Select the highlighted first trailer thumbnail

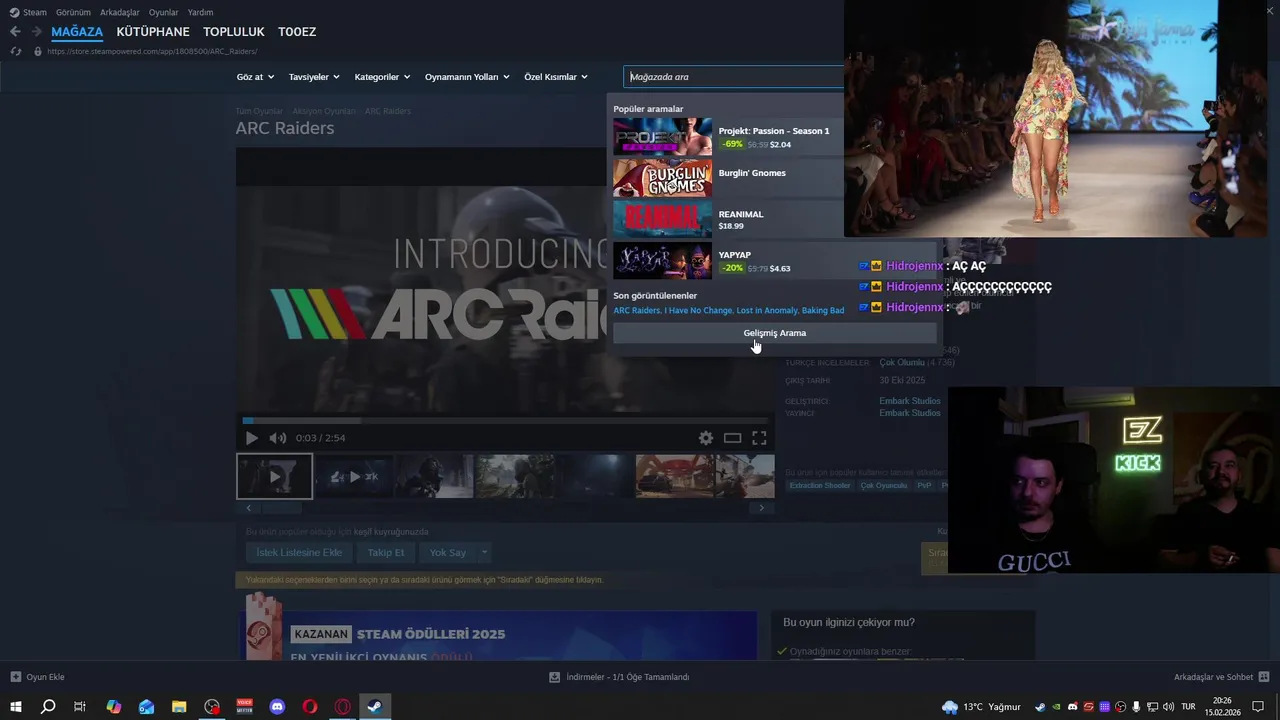[x=274, y=476]
